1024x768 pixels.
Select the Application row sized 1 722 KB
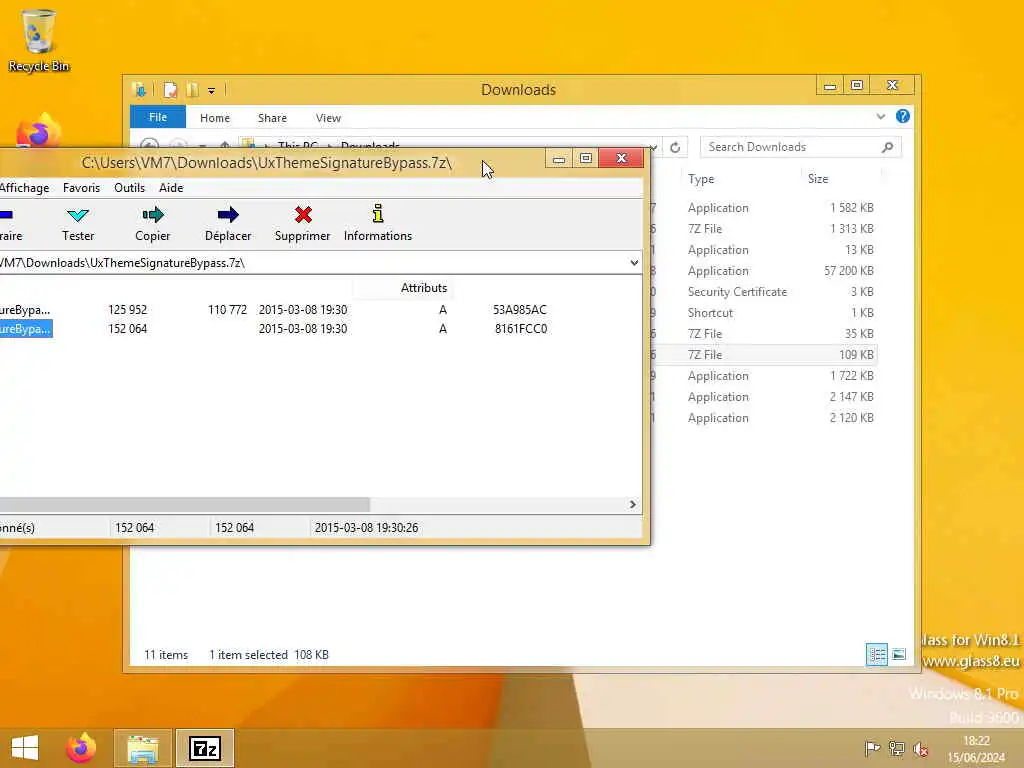764,376
